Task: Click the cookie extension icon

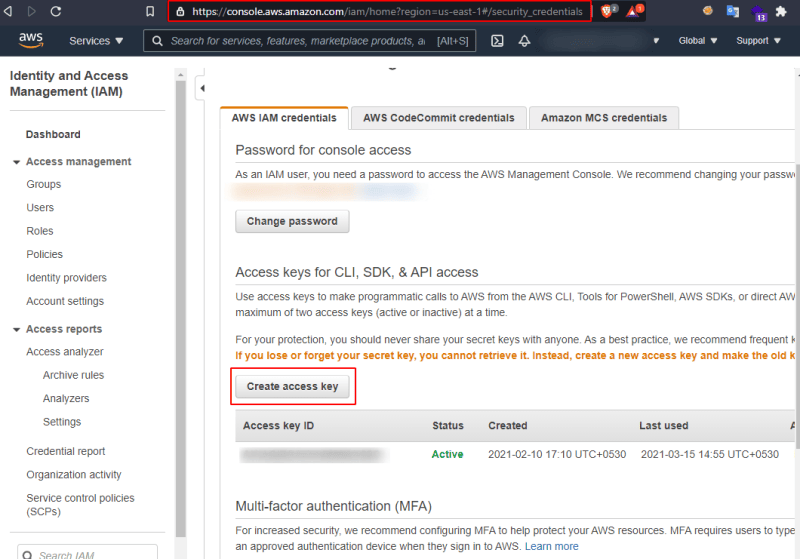Action: tap(707, 10)
